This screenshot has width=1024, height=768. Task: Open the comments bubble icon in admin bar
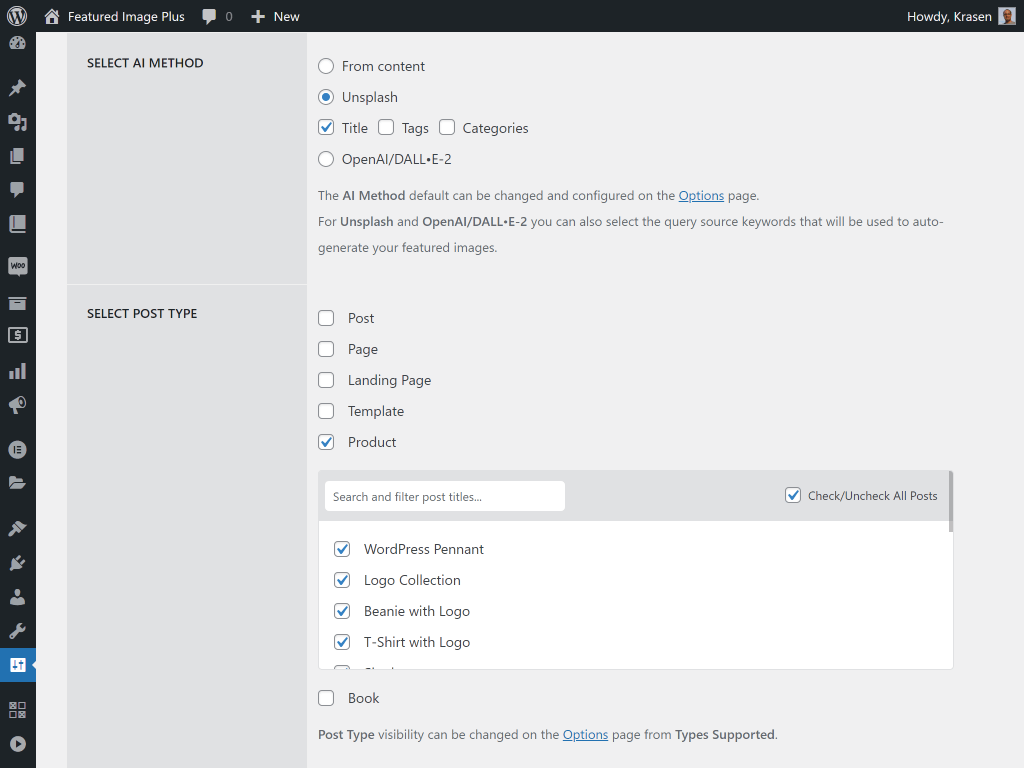point(209,16)
